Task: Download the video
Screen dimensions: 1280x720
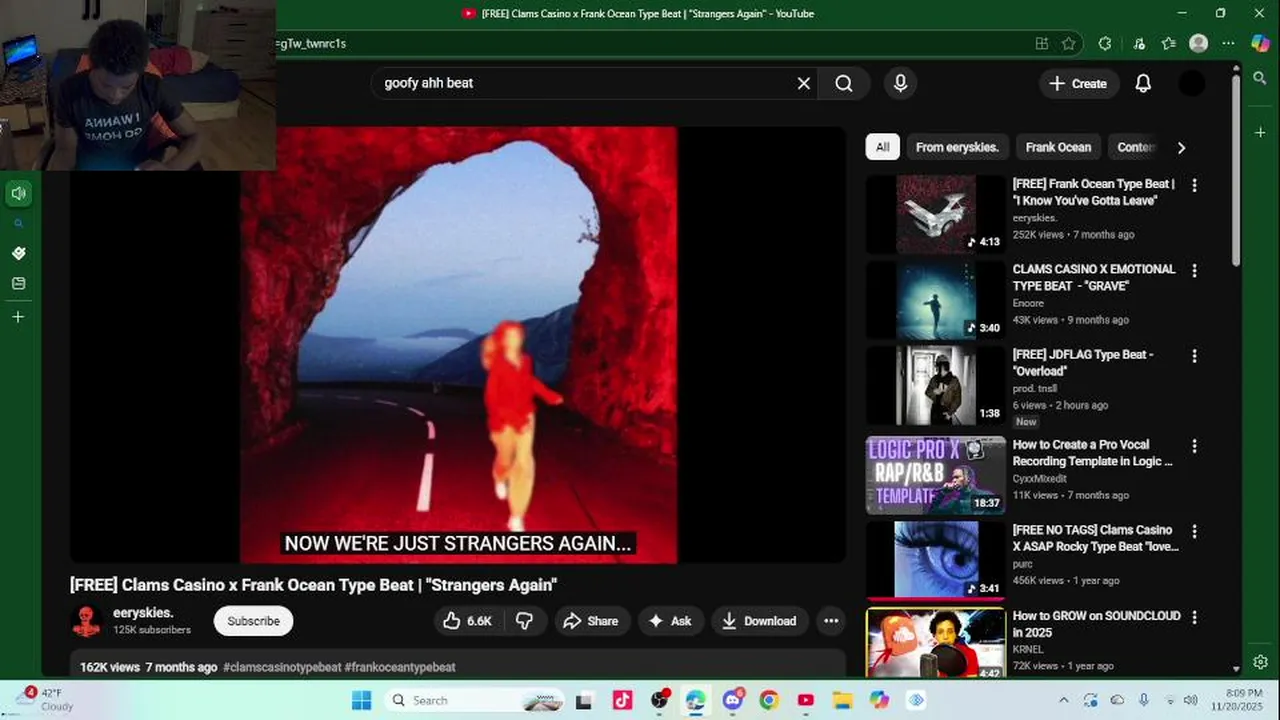Action: pos(759,621)
